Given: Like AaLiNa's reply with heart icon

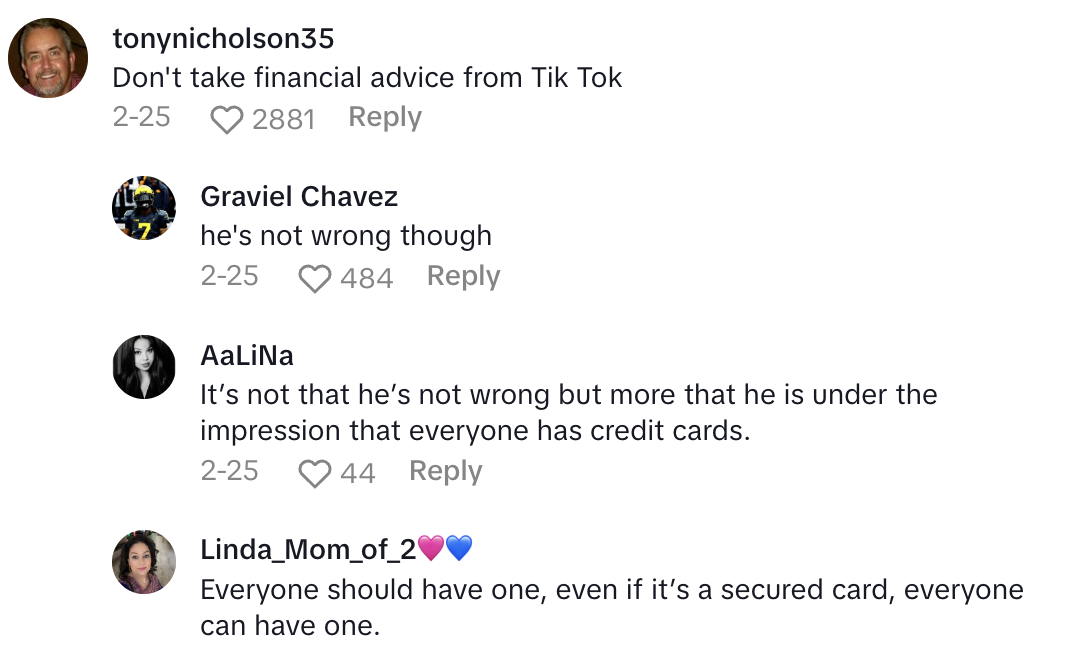Looking at the screenshot, I should point(315,473).
